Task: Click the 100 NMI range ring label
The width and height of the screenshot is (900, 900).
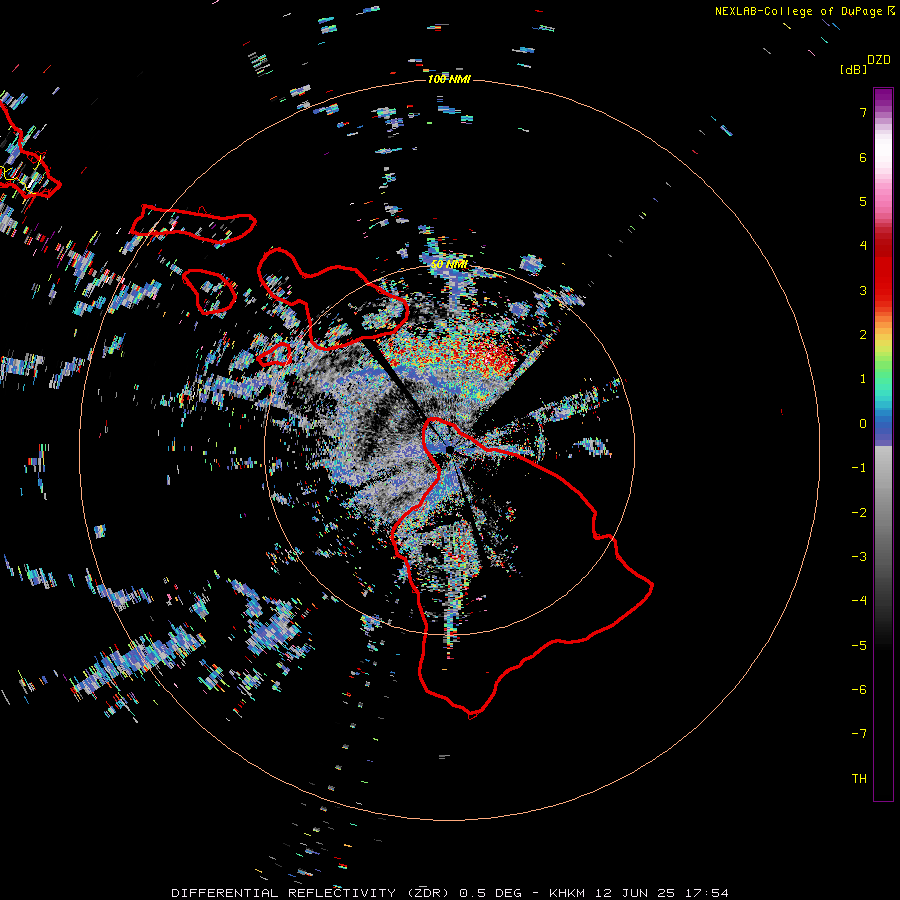Action: tap(449, 79)
